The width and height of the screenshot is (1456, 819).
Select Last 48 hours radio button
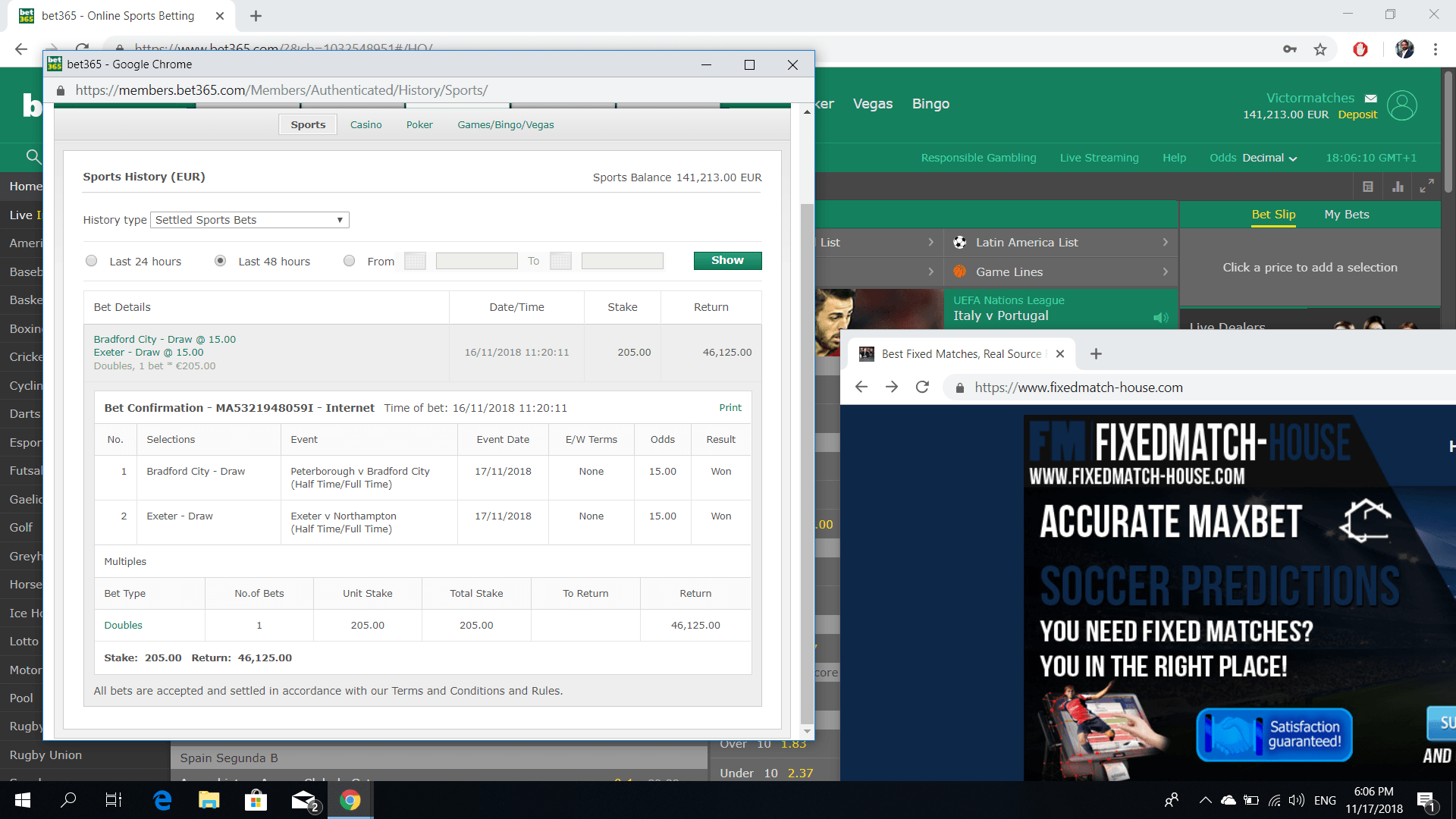pos(220,261)
